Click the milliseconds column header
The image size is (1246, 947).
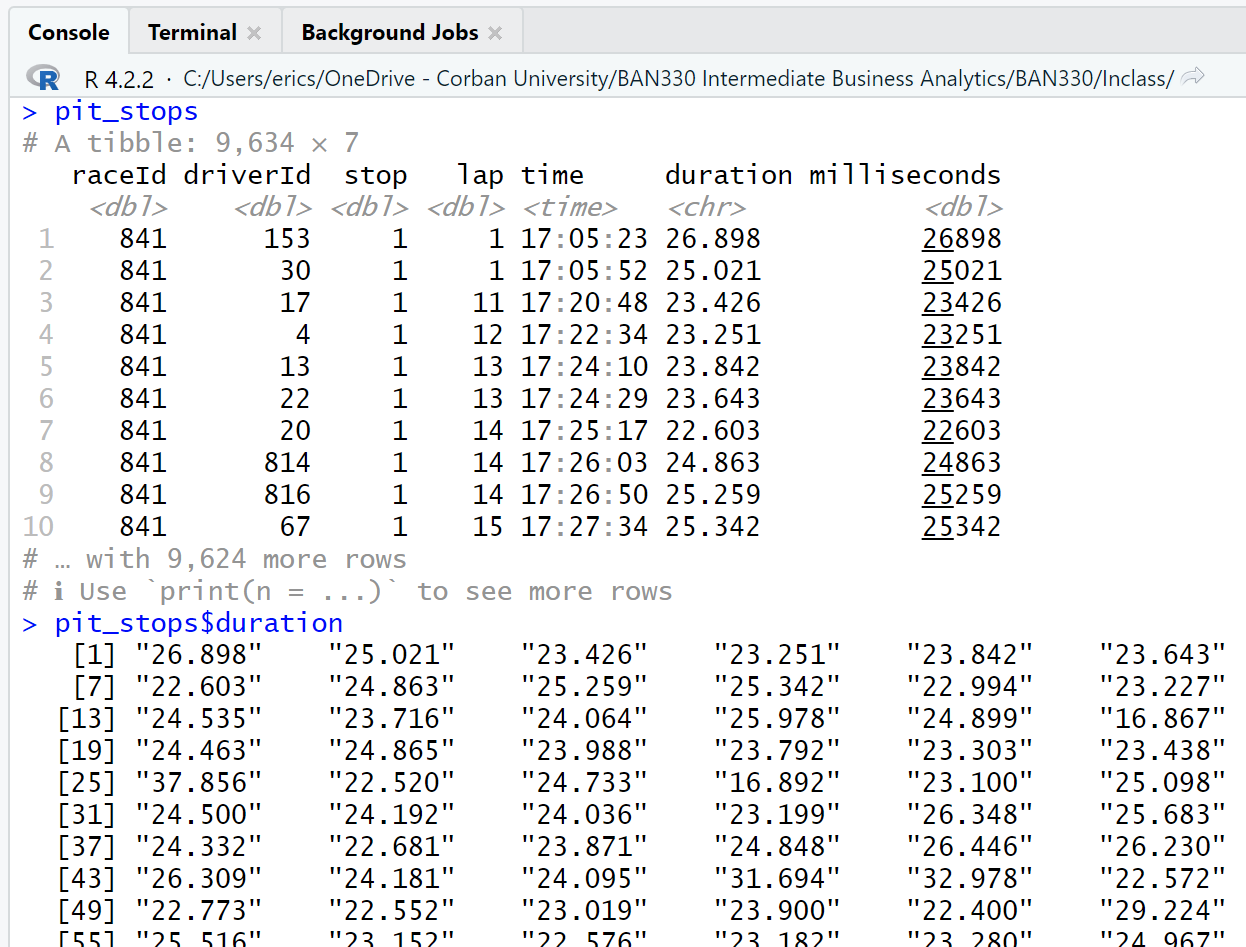coord(904,175)
